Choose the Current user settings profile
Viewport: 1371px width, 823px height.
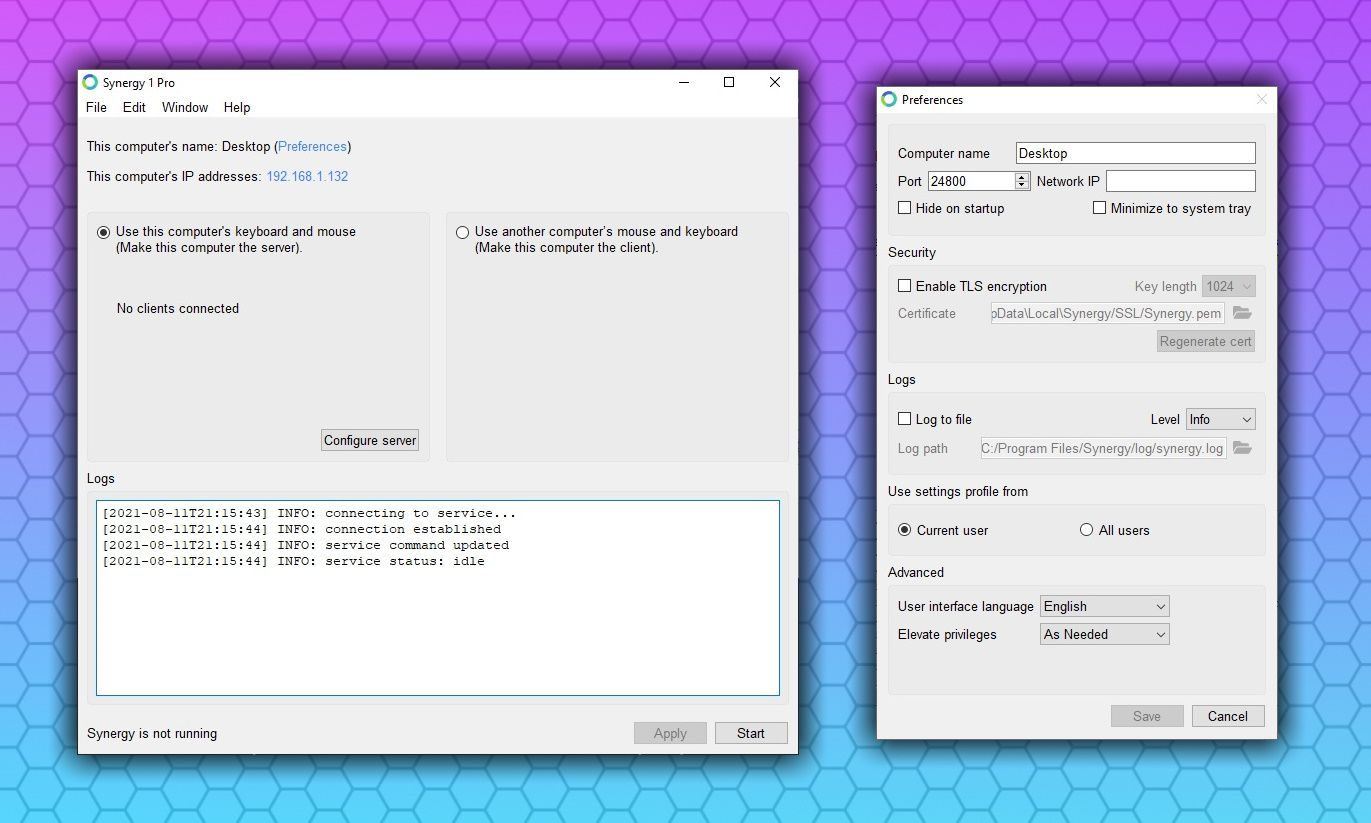905,530
